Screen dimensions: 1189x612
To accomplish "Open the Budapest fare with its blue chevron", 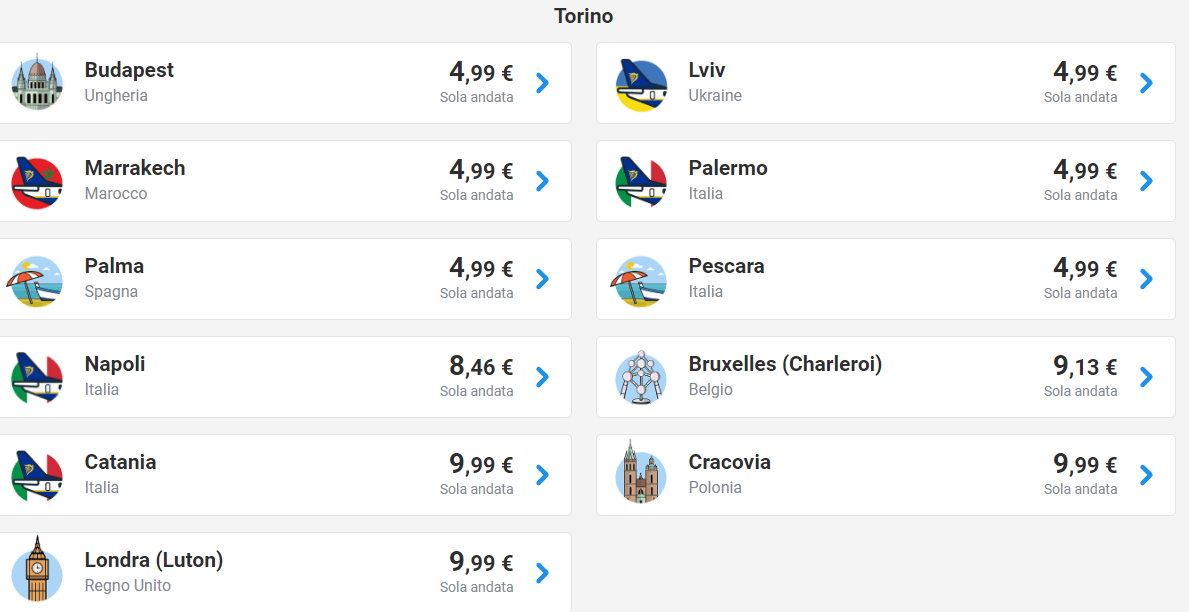I will (542, 83).
